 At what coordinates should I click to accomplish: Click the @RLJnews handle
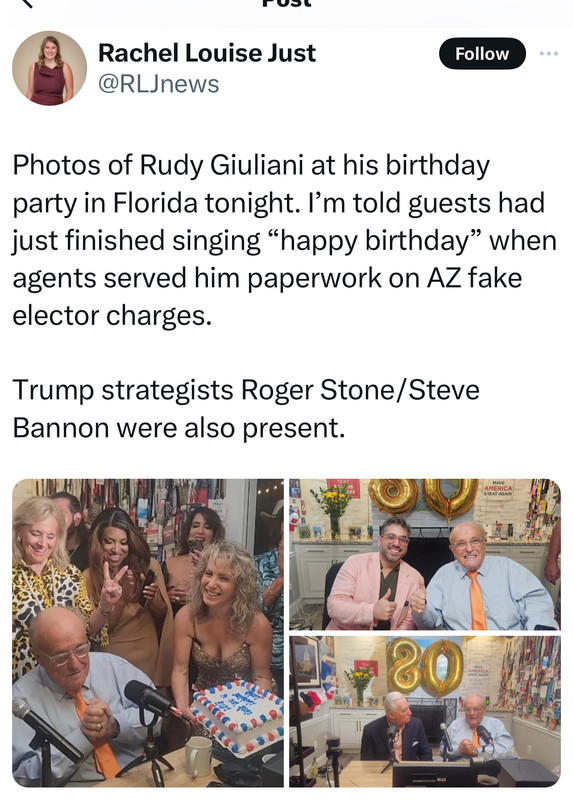pyautogui.click(x=158, y=84)
